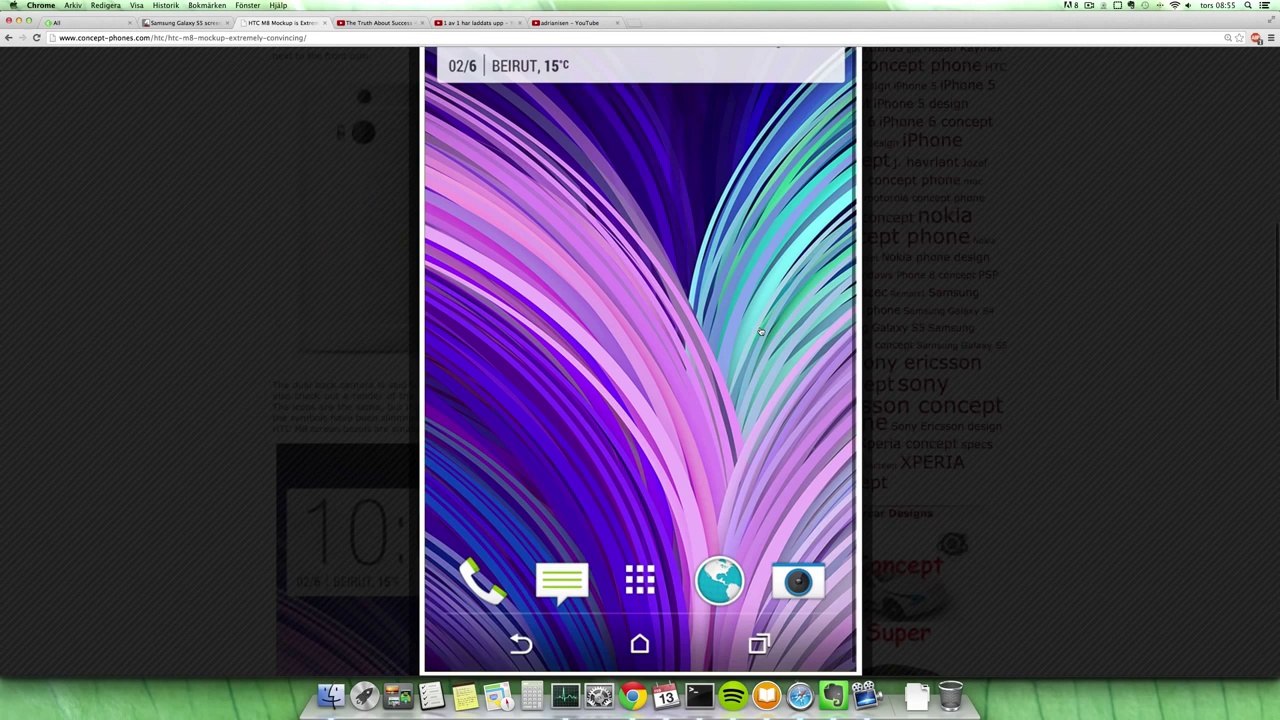Image resolution: width=1280 pixels, height=720 pixels.
Task: Close the HTC M8 Mockup tab
Action: pos(324,22)
